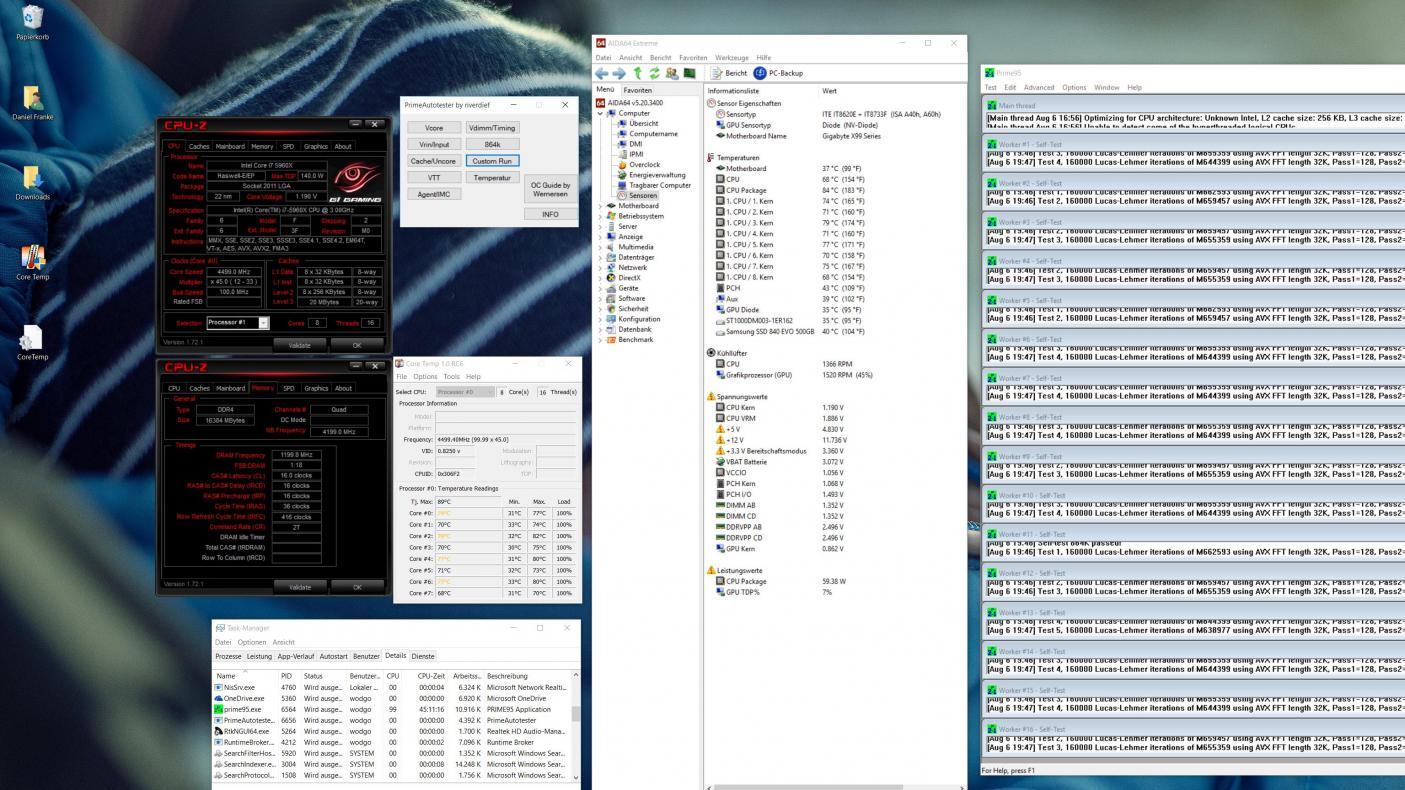Open Graphics tab in upper CPU-Z window
Image resolution: width=1405 pixels, height=790 pixels.
click(x=316, y=146)
